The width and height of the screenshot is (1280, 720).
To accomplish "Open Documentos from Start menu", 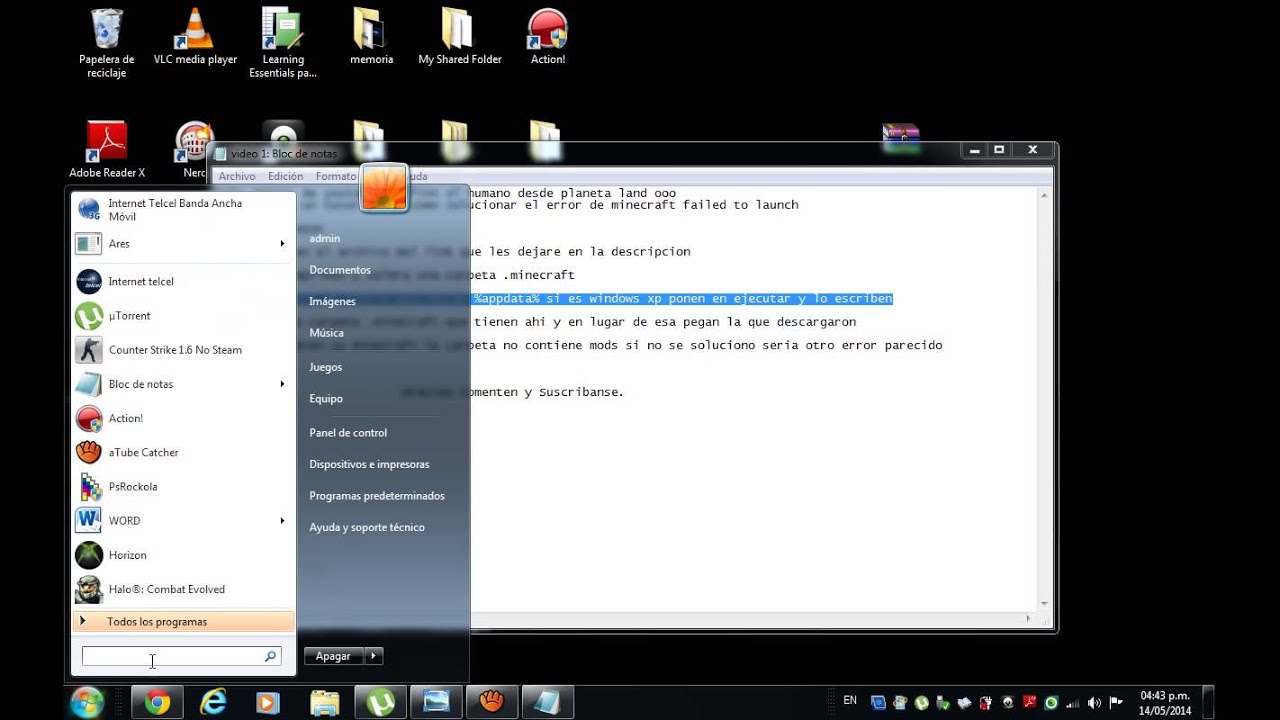I will point(340,270).
